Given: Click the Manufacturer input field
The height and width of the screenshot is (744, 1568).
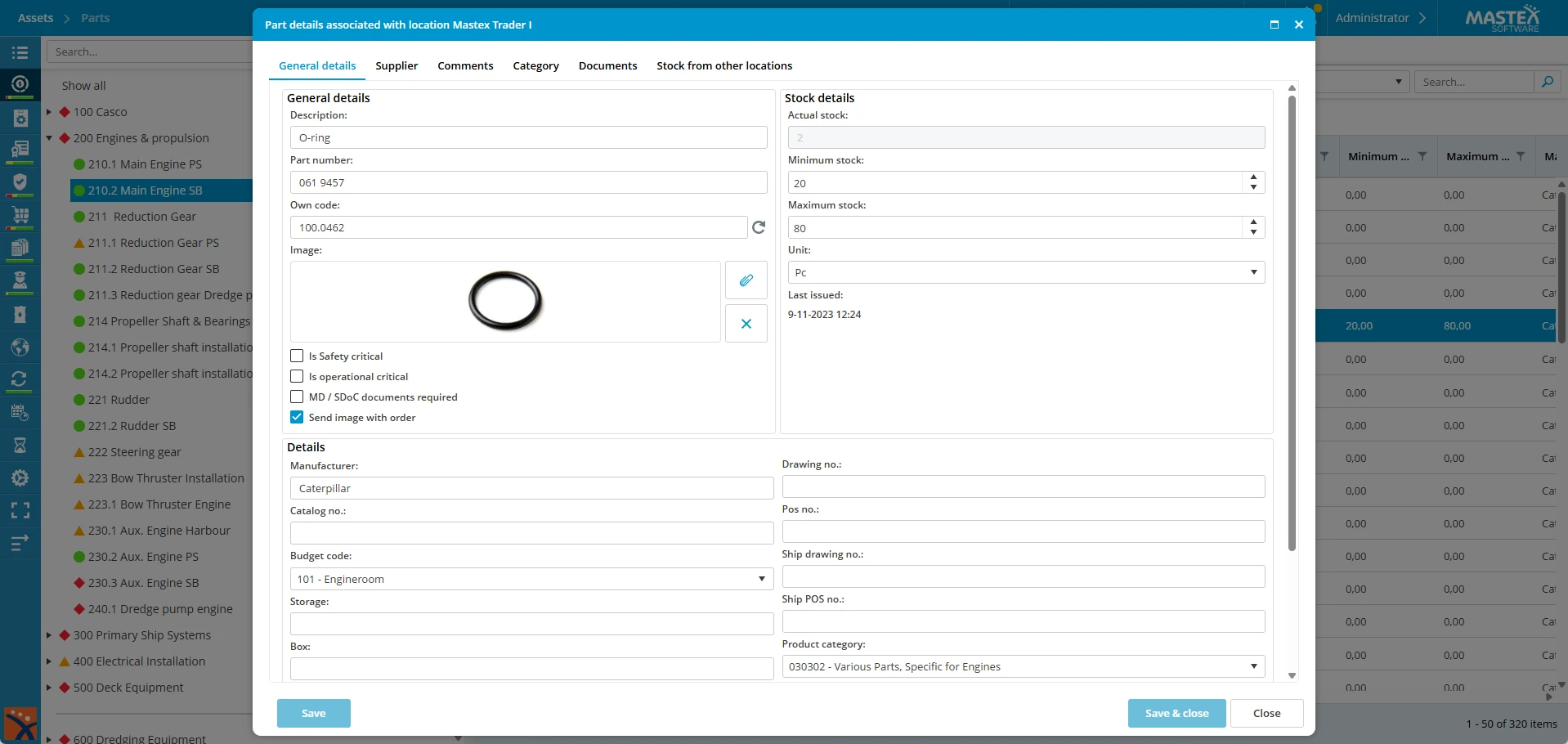Looking at the screenshot, I should 531,488.
